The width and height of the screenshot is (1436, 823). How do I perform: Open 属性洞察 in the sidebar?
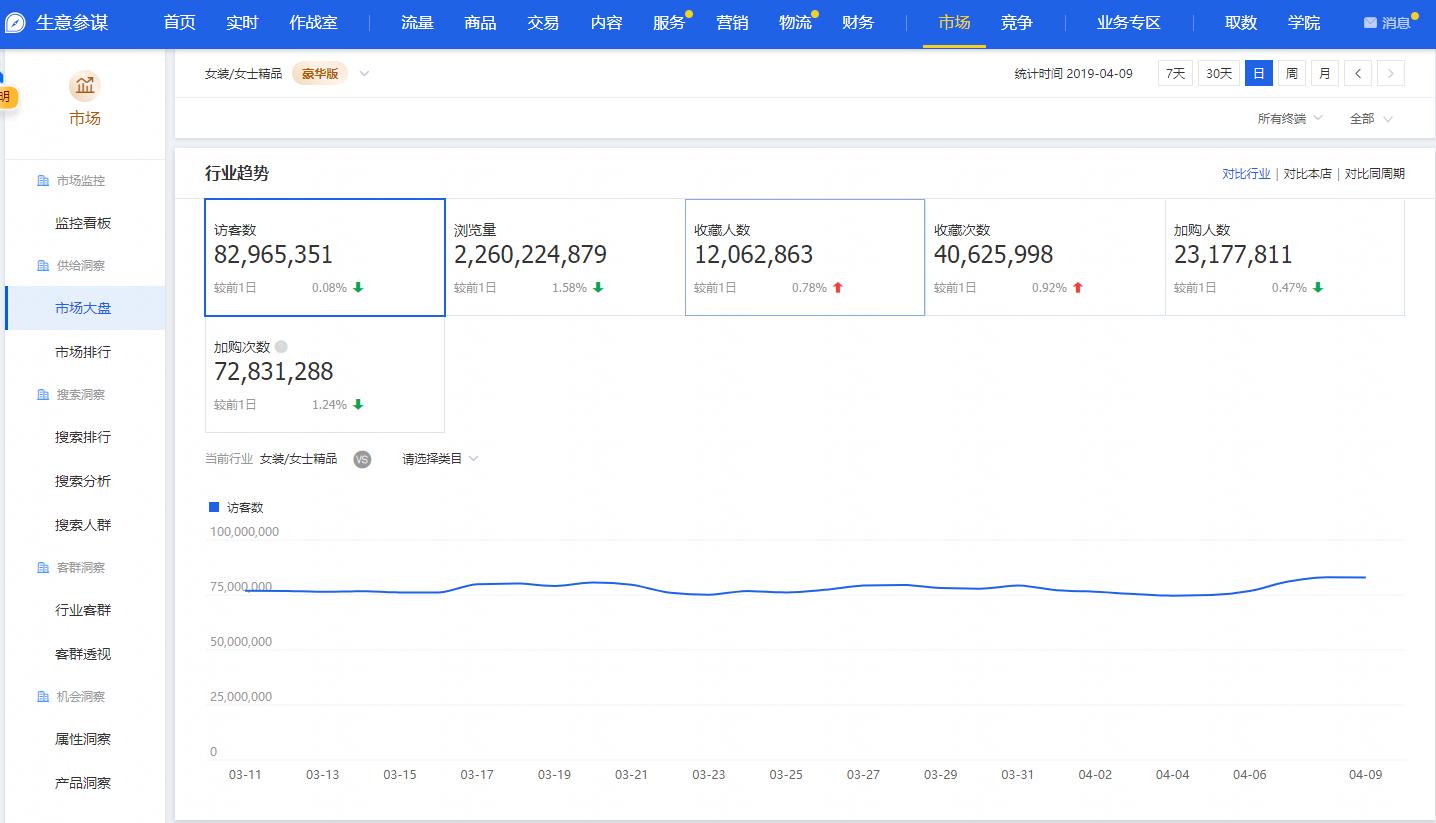point(83,739)
